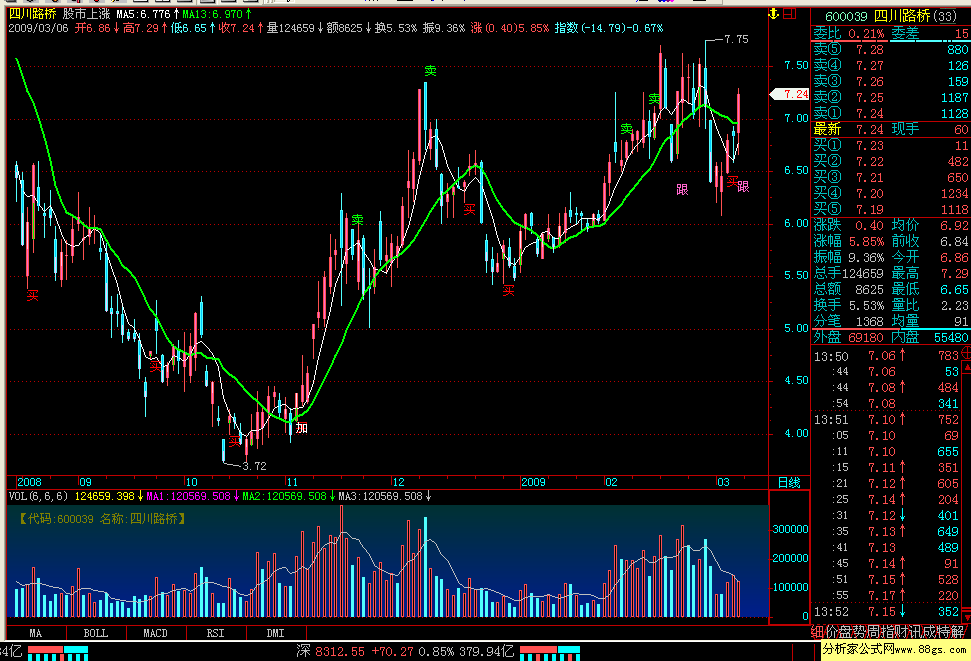Click the MA13:6.970 value
971x661 pixels.
[212, 14]
